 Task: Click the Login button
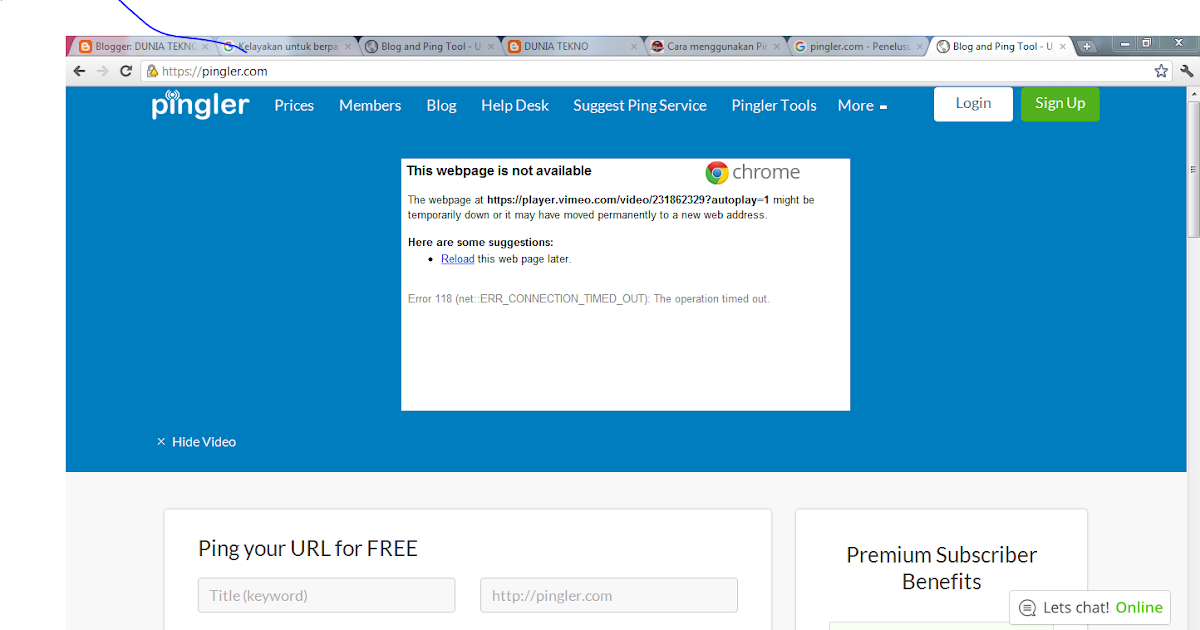coord(973,104)
